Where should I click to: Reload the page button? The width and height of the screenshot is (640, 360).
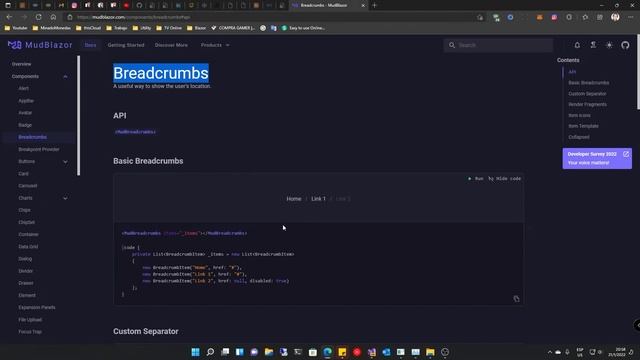pos(38,17)
